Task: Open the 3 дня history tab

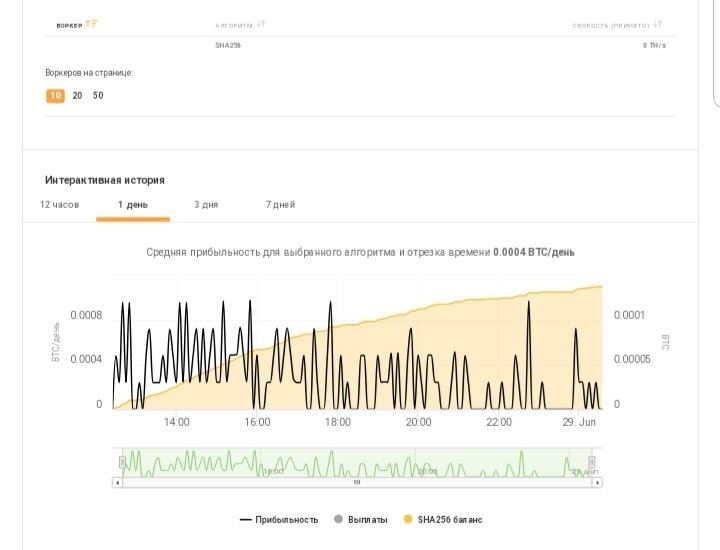Action: 206,205
